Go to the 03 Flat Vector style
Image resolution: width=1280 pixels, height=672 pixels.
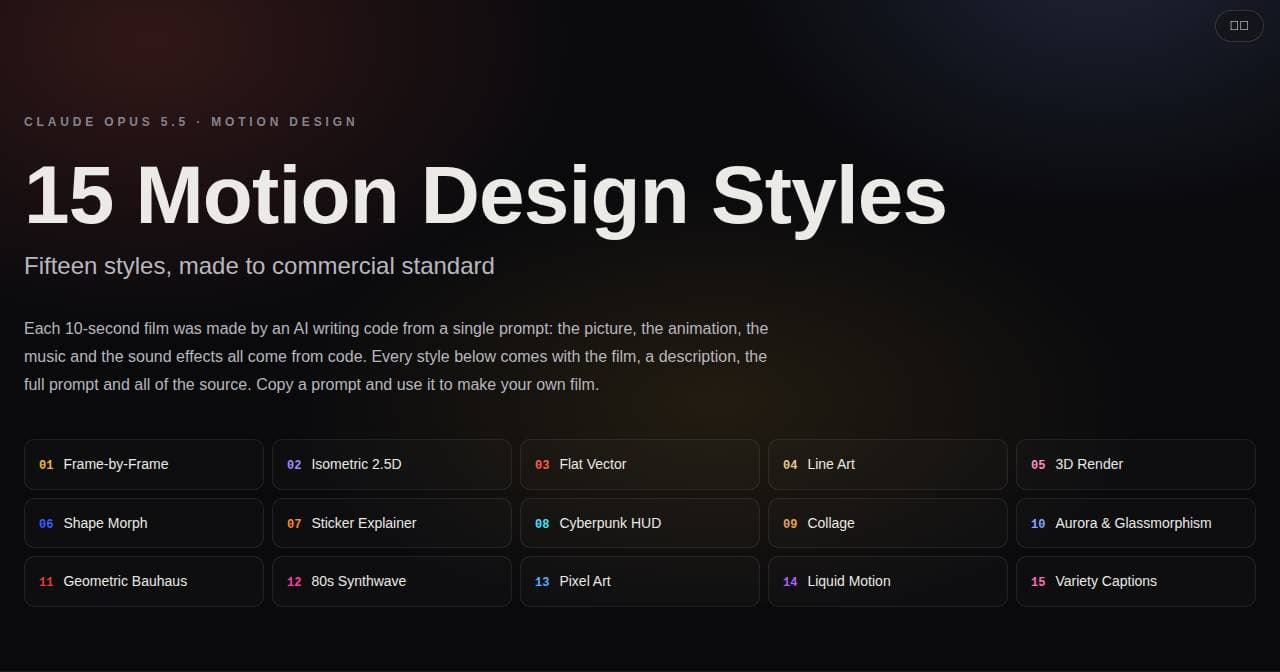pyautogui.click(x=640, y=464)
